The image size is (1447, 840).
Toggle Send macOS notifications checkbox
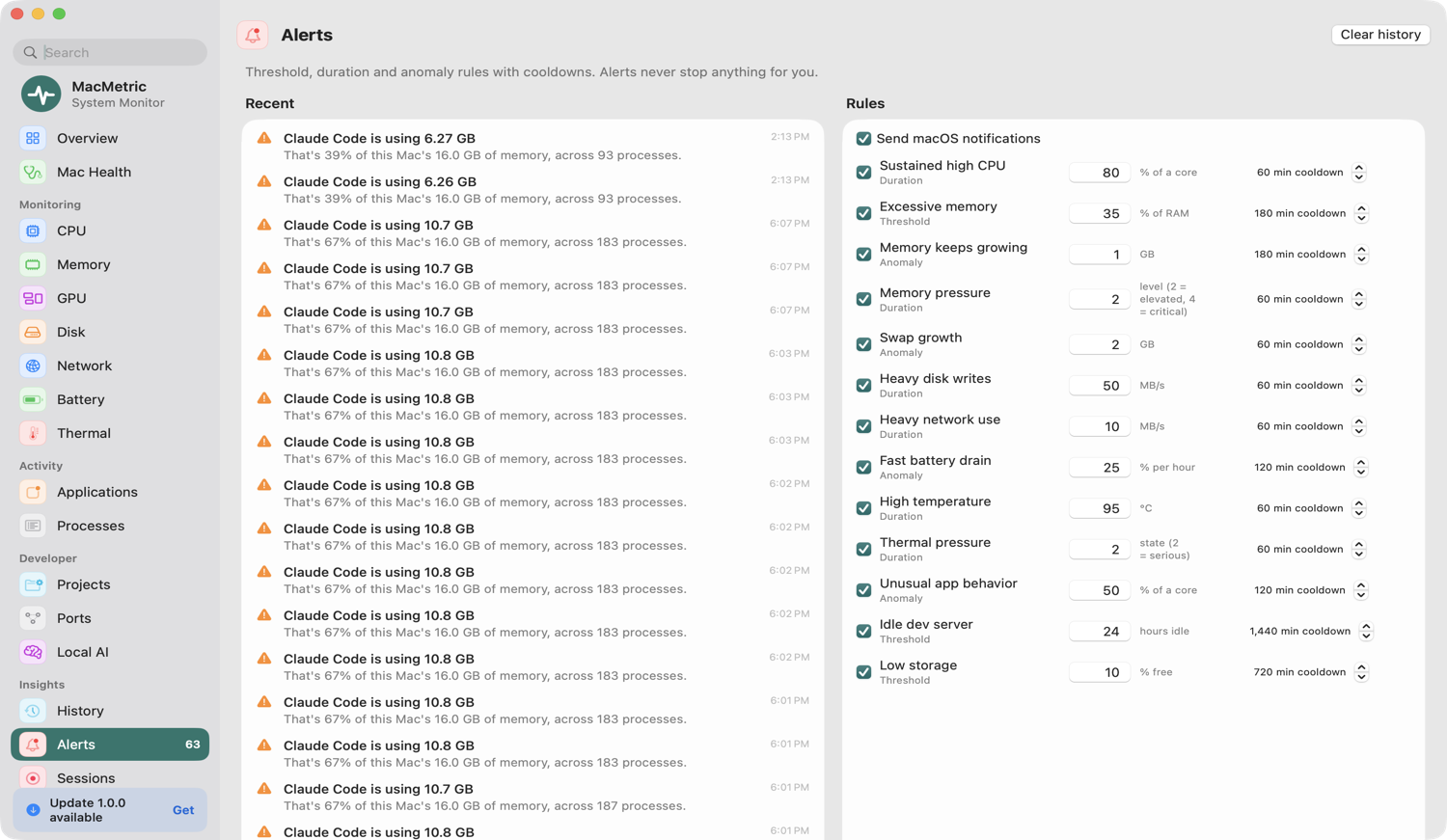click(863, 139)
